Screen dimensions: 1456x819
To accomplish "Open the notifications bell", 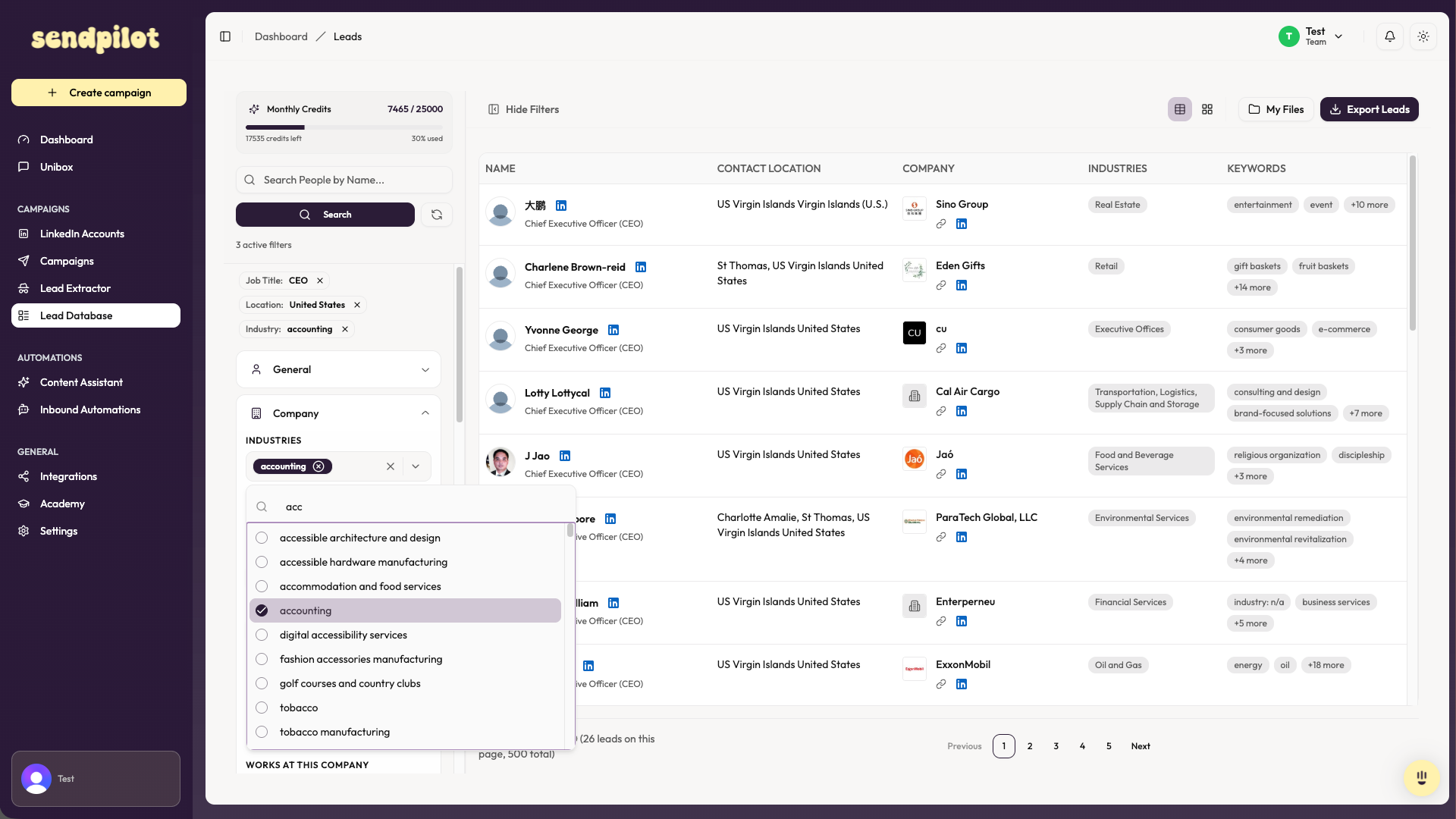I will tap(1389, 36).
